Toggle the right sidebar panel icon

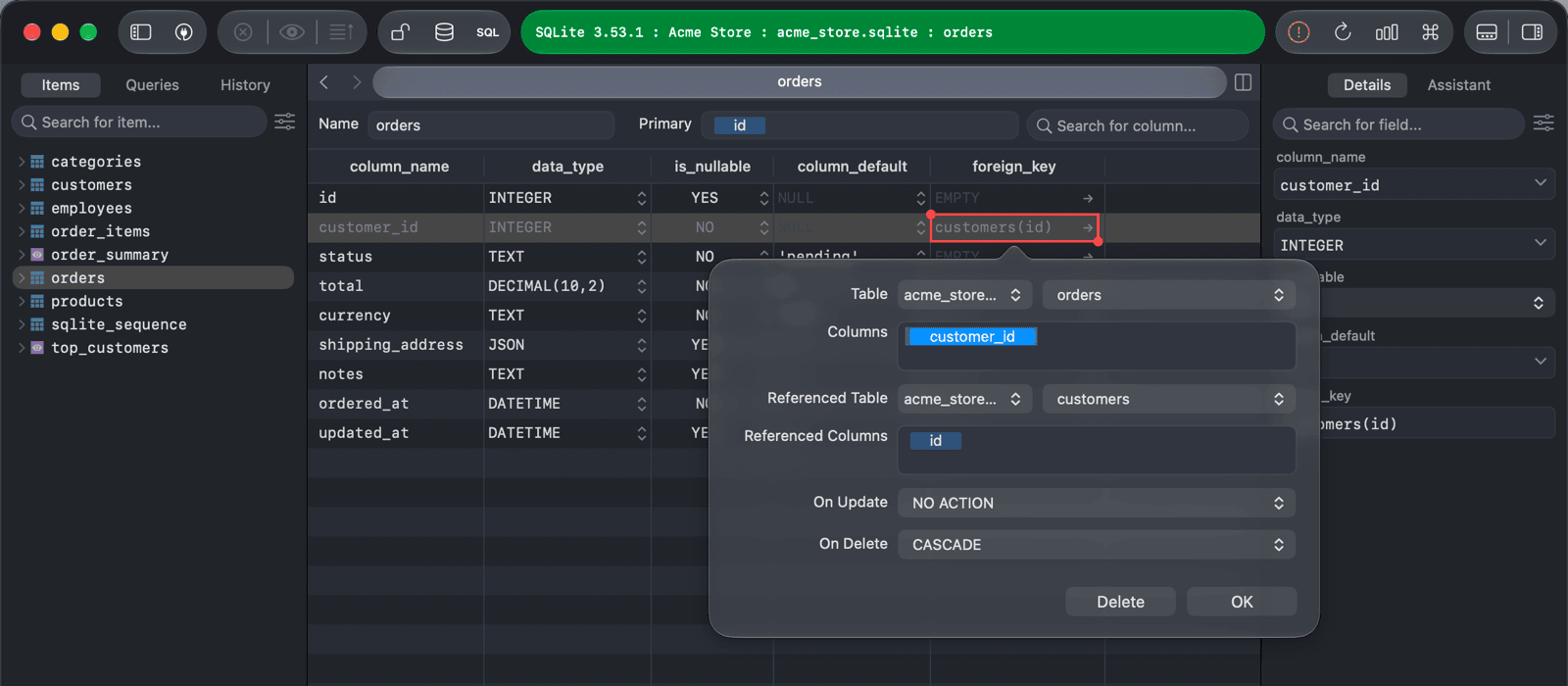point(1532,32)
